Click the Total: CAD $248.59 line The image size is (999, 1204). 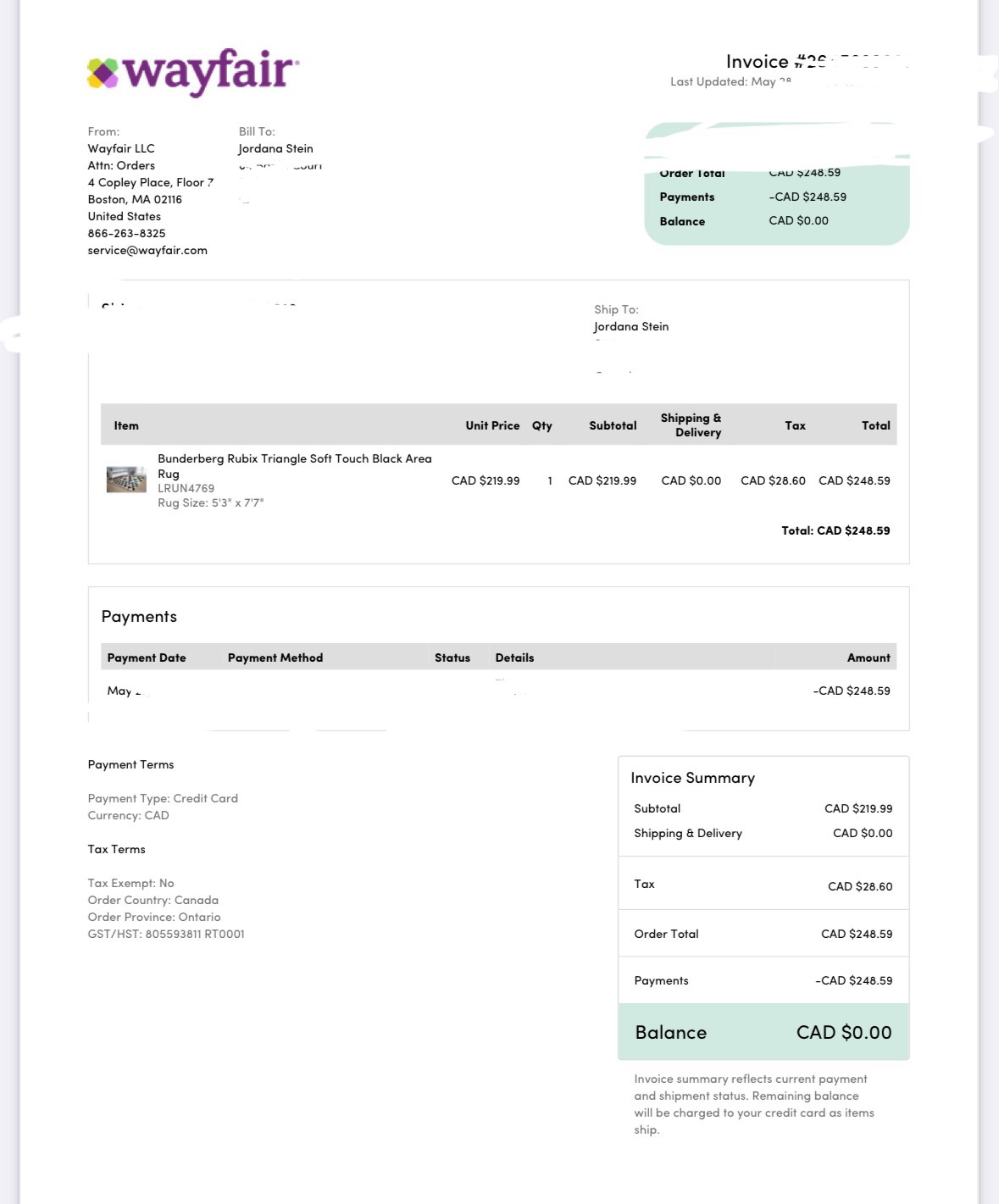835,530
